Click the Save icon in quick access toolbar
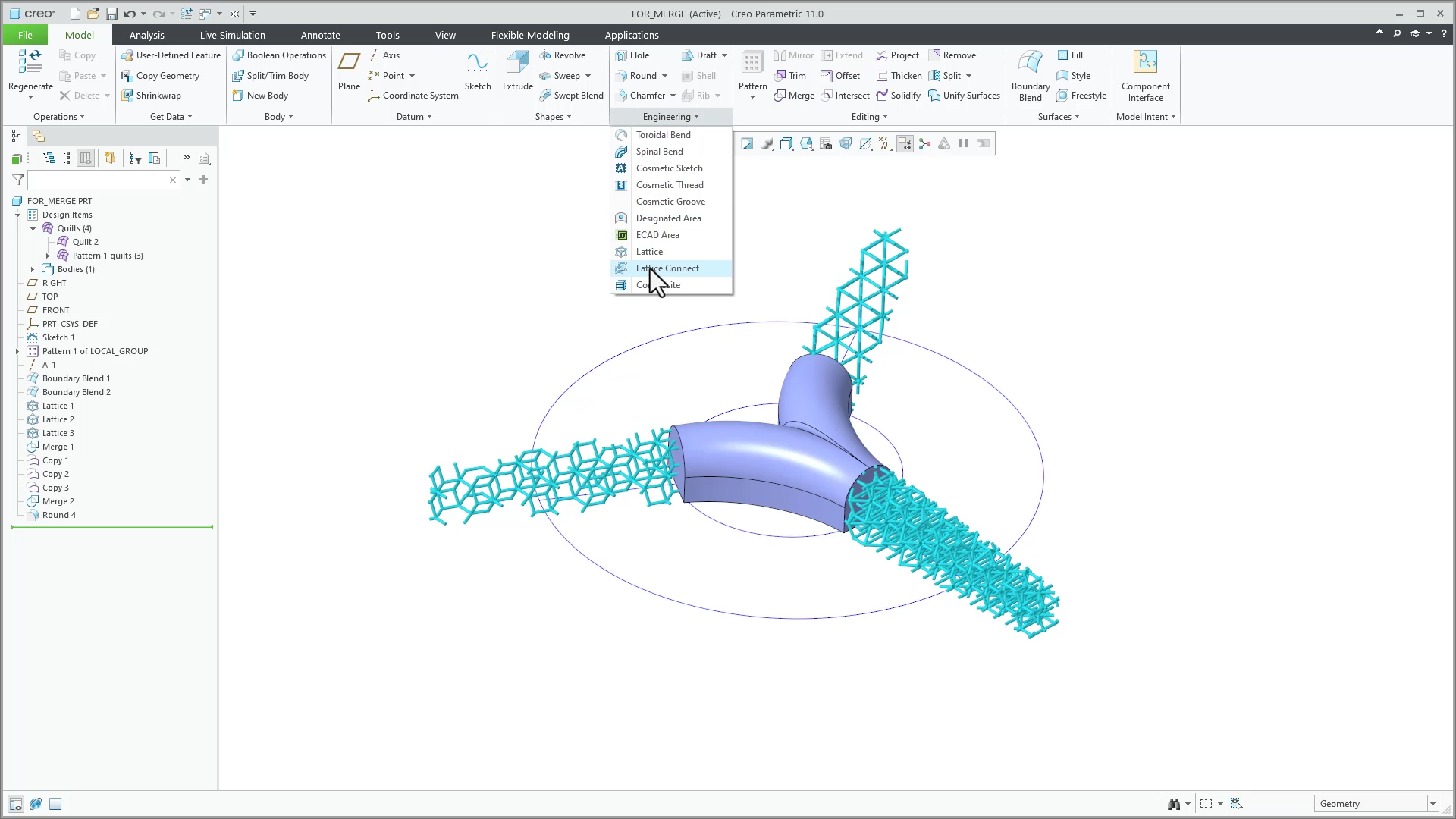 tap(111, 14)
